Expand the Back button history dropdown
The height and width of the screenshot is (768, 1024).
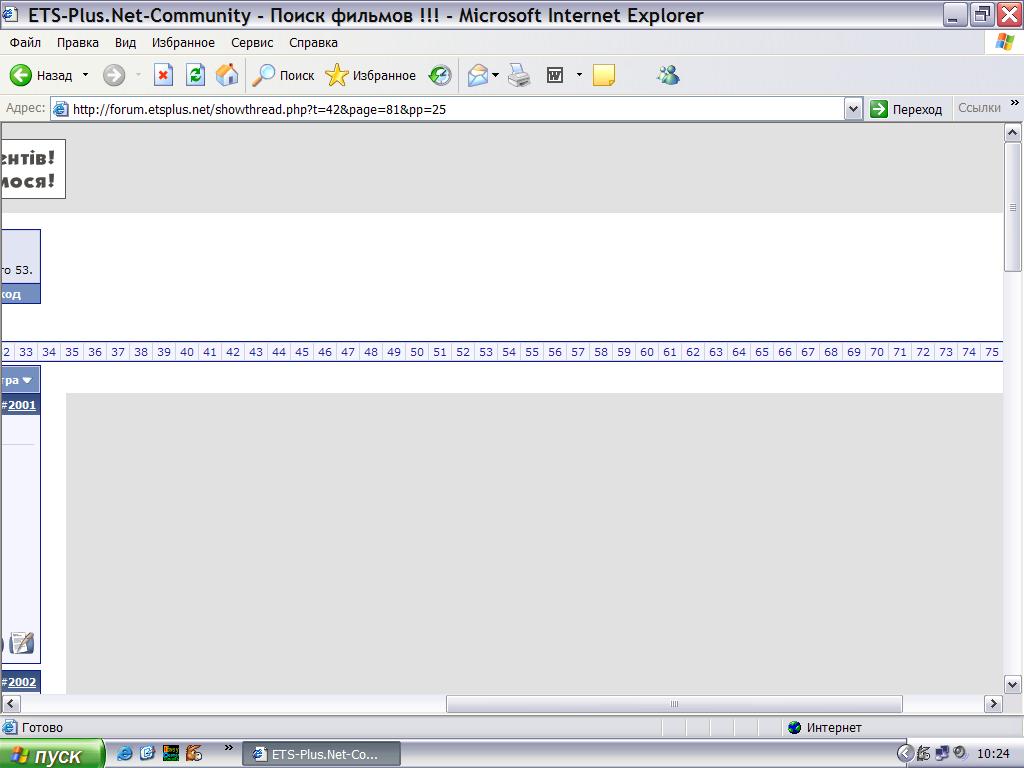click(x=85, y=75)
